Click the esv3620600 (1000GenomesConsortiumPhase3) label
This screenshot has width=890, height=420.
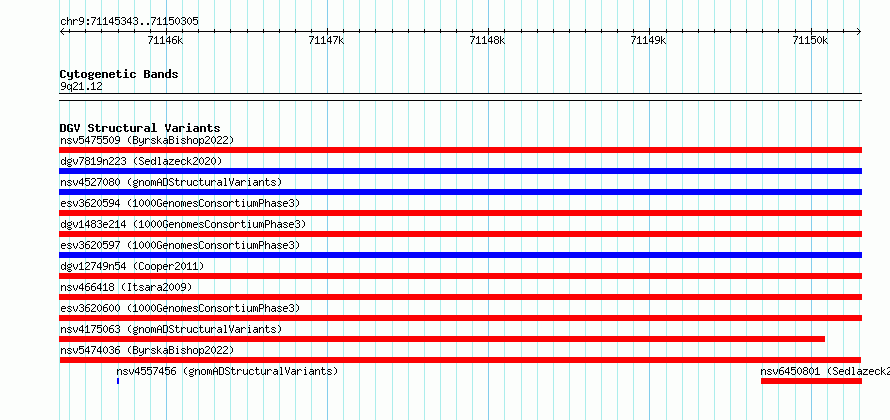click(180, 308)
